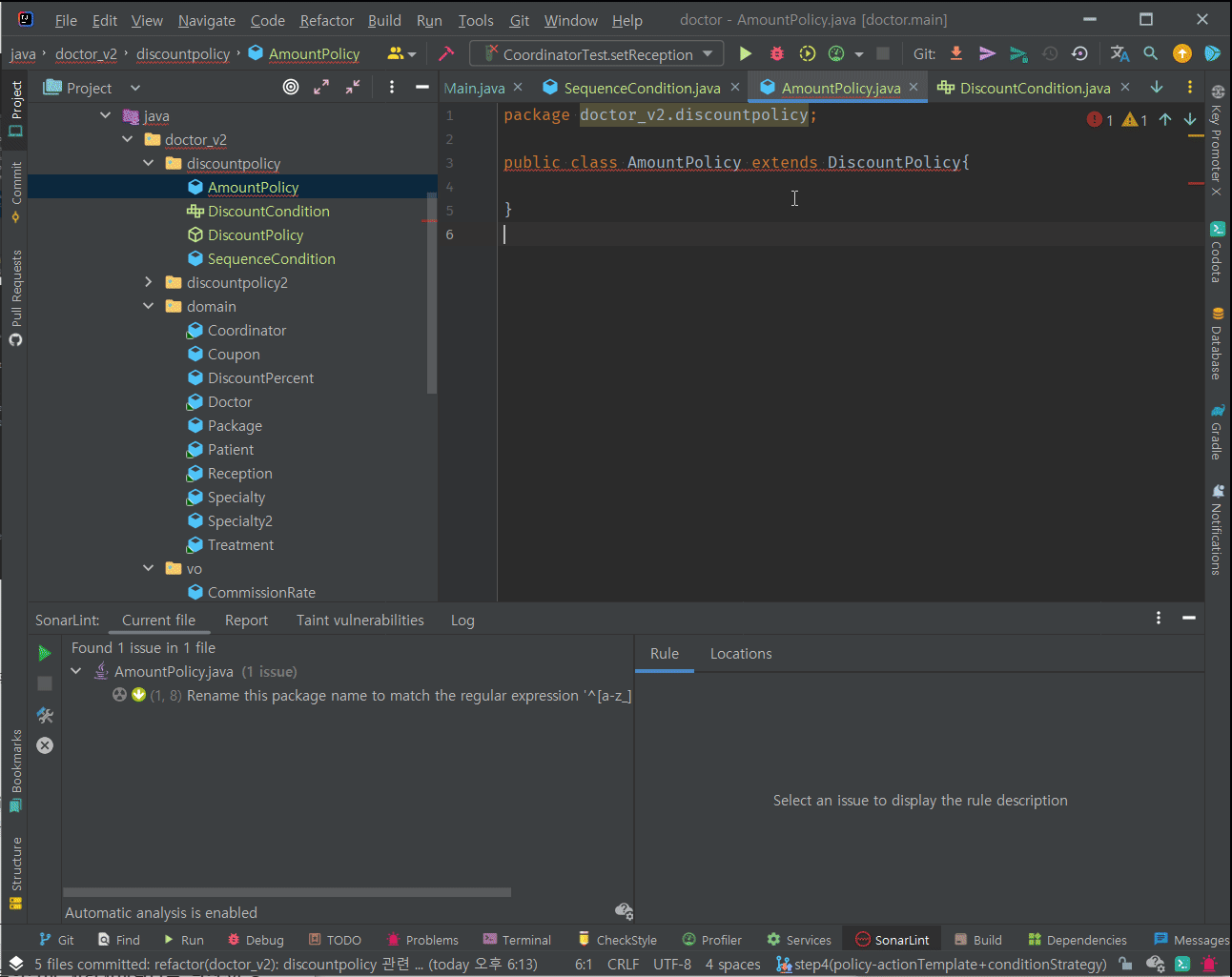Click UTF-8 encoding in status bar
This screenshot has width=1232, height=977.
[x=672, y=964]
